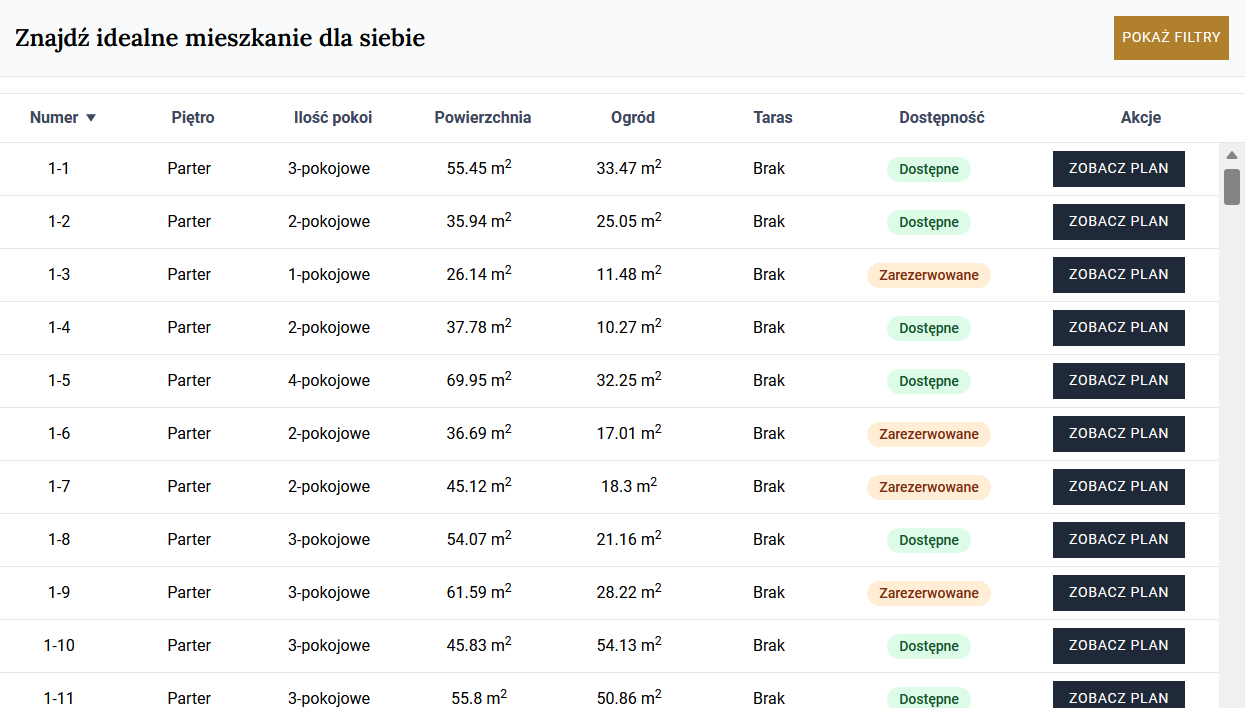Click the scrollbar up arrow
The image size is (1245, 708).
[1232, 155]
